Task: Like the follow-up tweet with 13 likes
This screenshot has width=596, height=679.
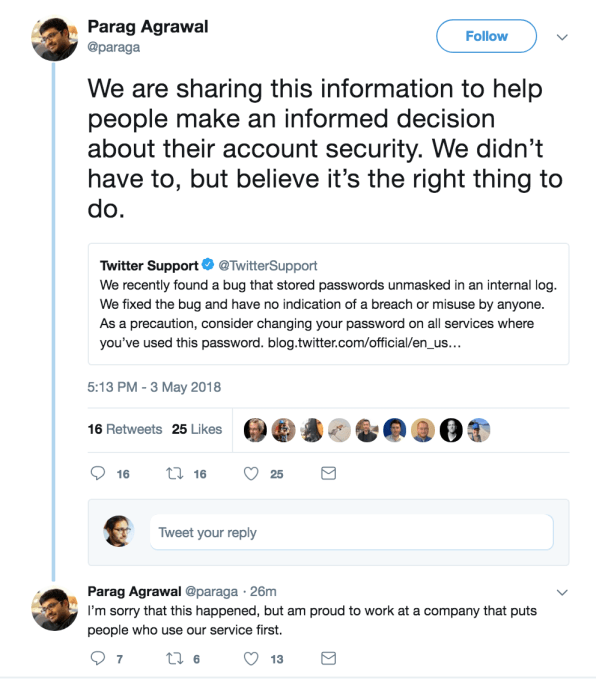Action: point(251,659)
